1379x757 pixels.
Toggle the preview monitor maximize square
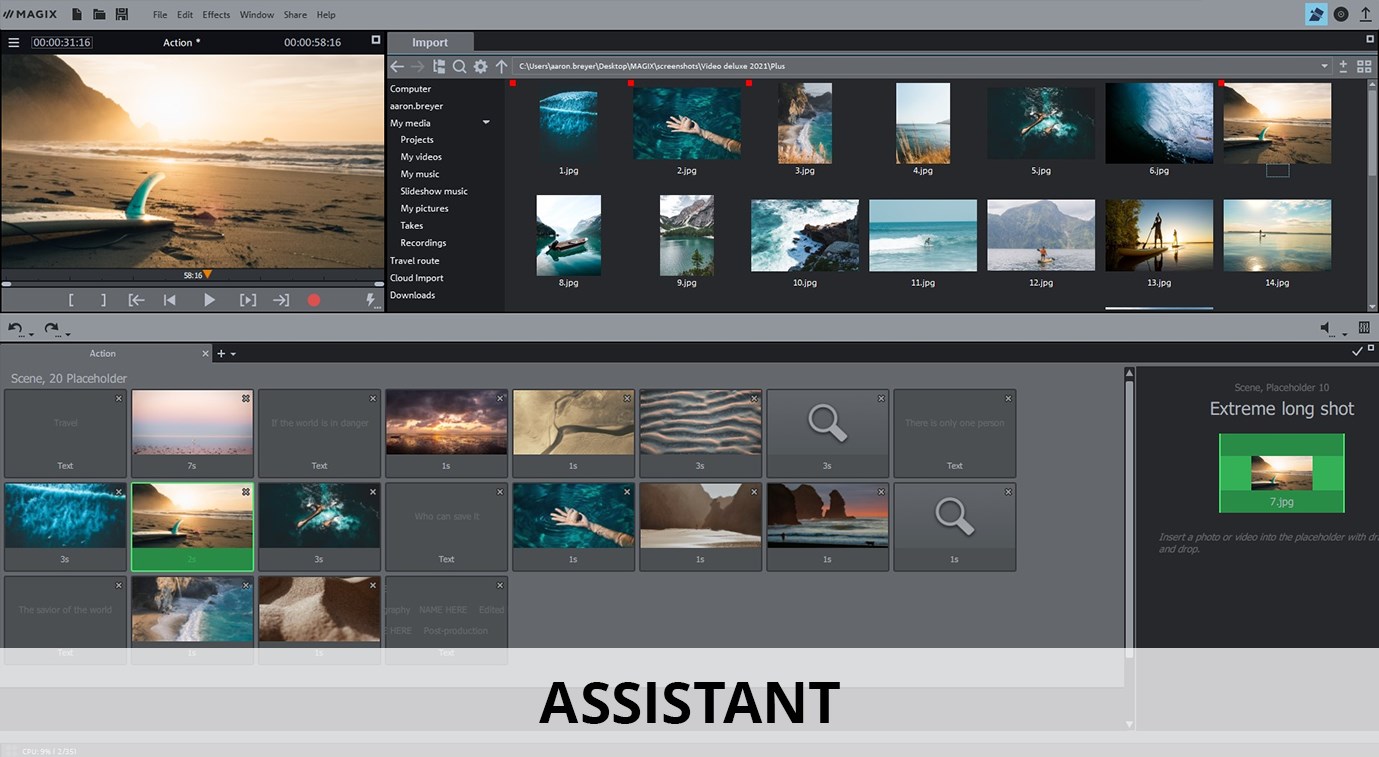point(376,41)
